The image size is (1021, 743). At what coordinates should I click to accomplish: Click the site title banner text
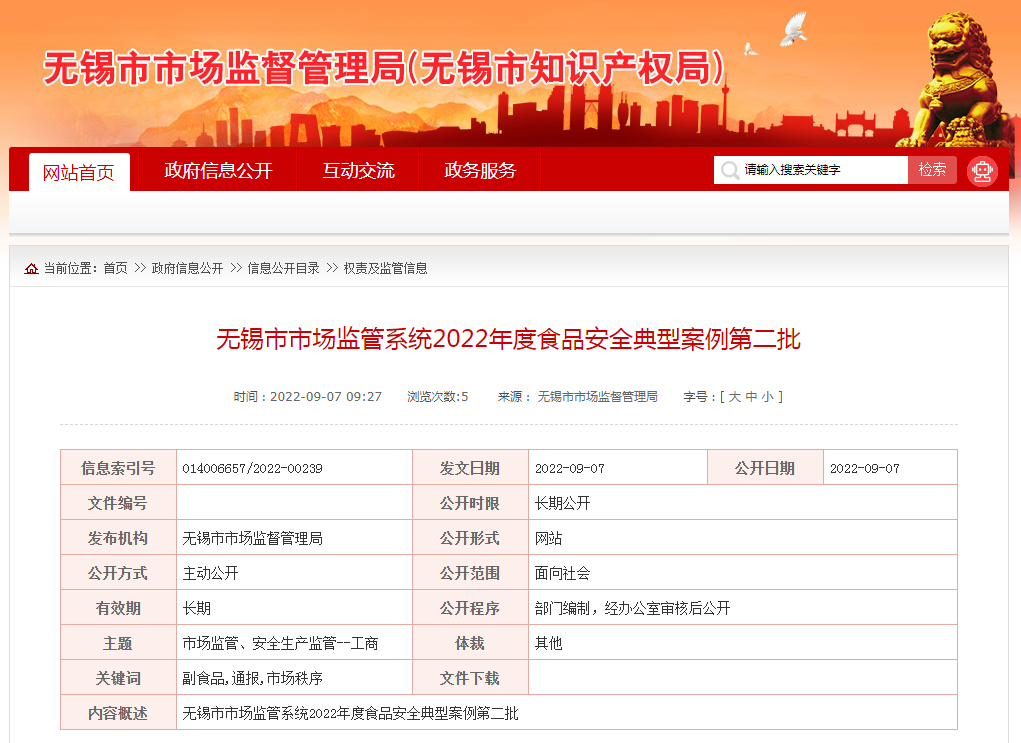[384, 68]
